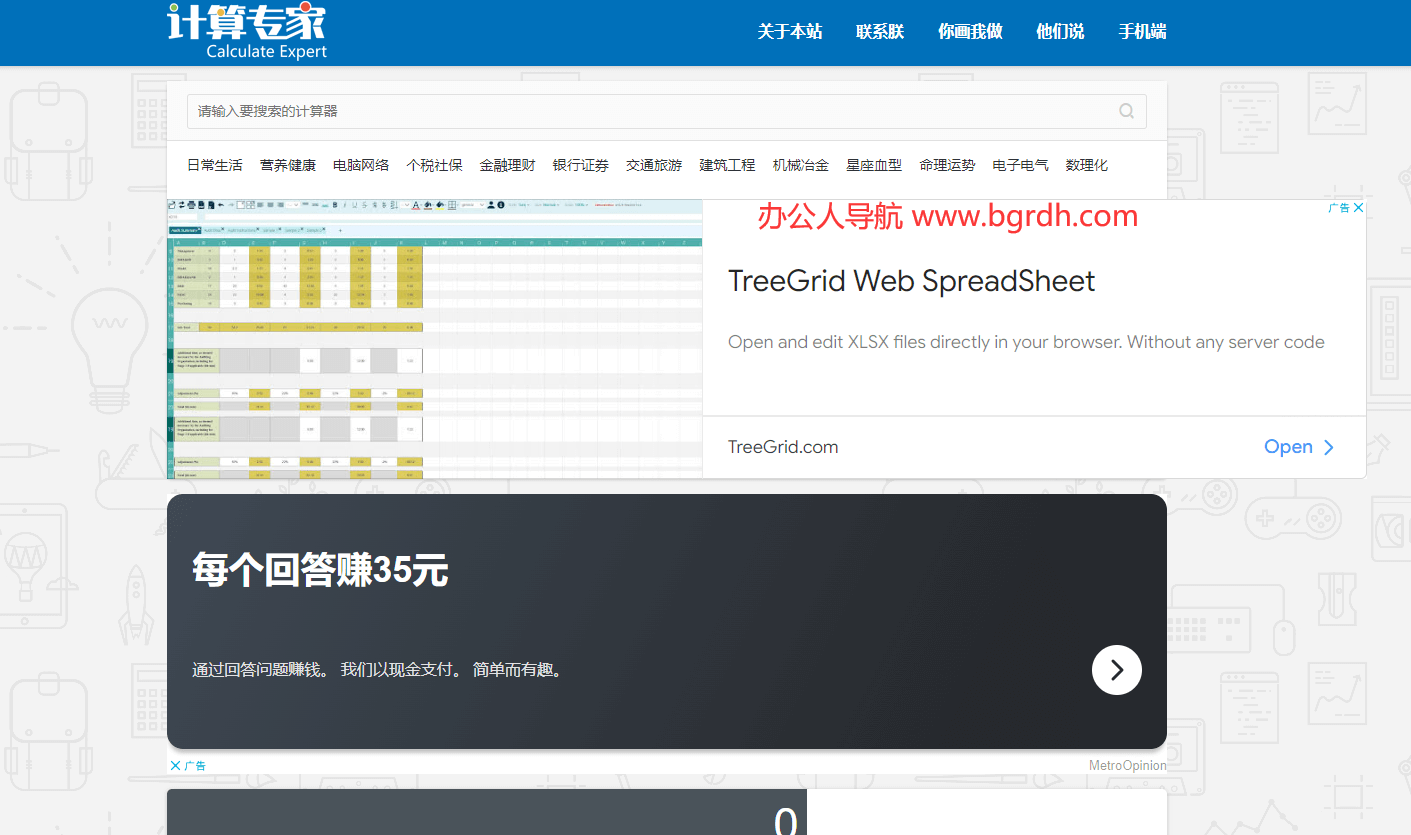1411x835 pixels.
Task: Select the 个税社保 category
Action: point(434,165)
